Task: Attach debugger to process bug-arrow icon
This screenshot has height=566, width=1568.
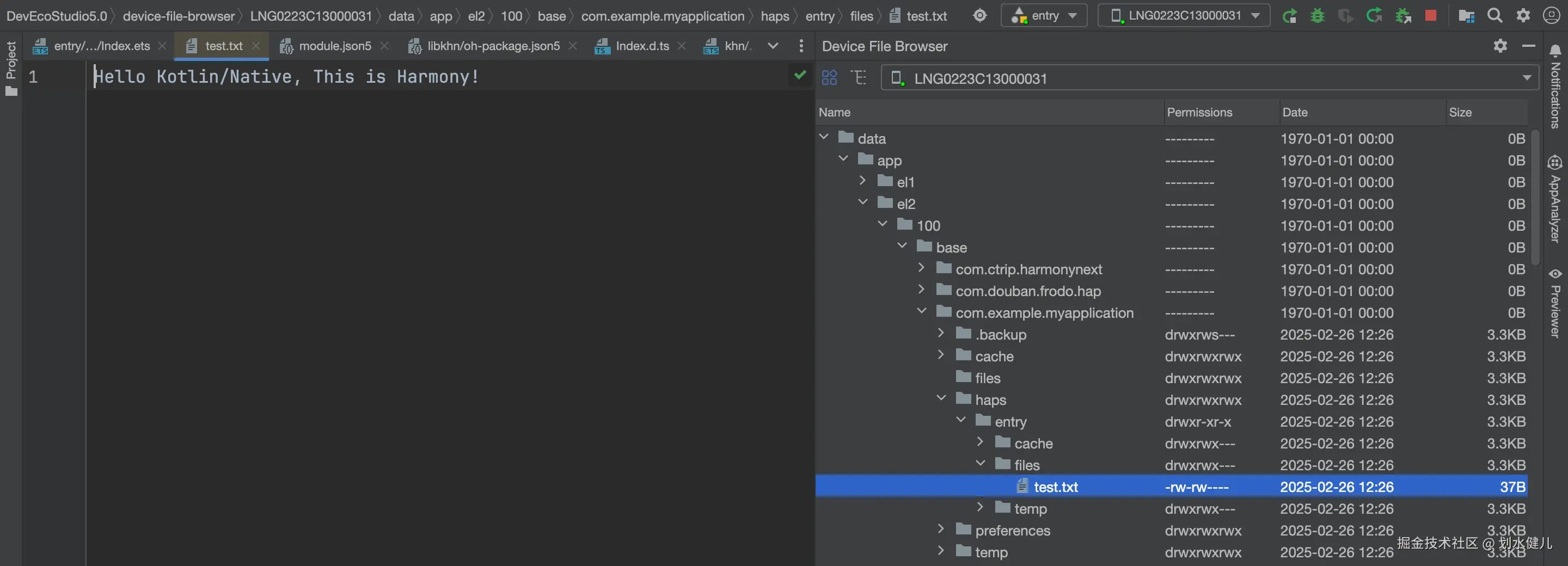Action: [1403, 16]
